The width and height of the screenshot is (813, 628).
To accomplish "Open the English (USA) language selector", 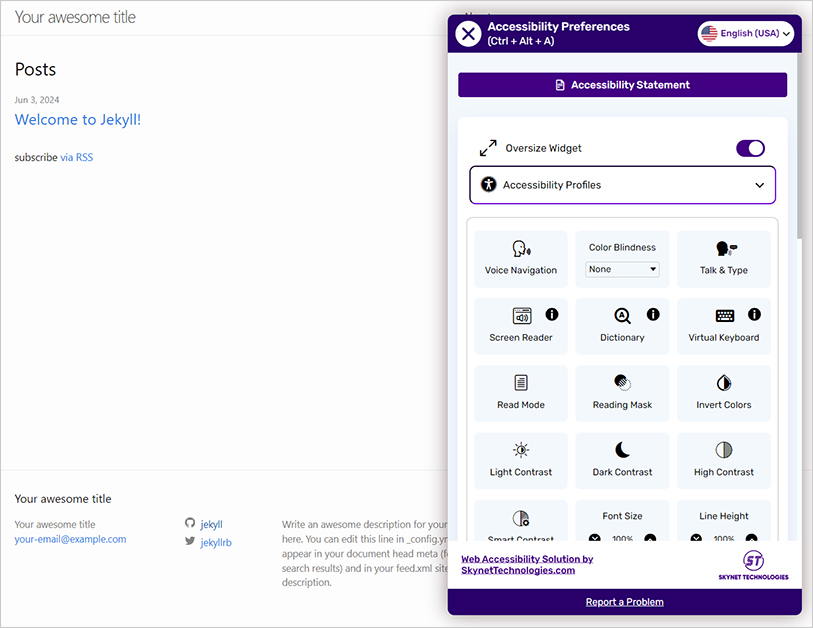I will (x=746, y=33).
